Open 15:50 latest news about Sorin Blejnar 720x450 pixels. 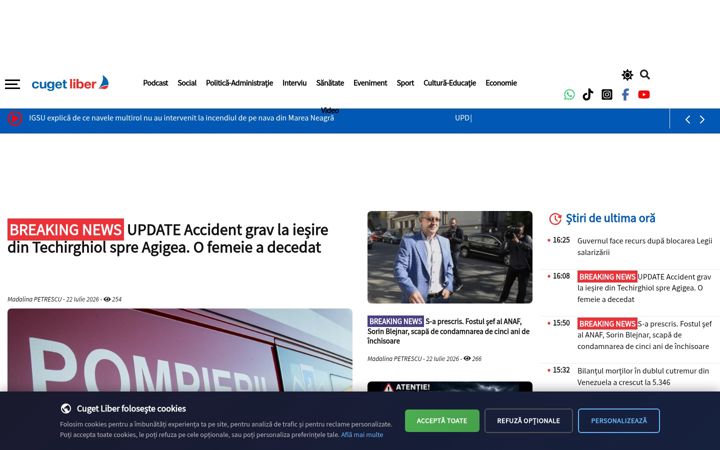pos(644,335)
